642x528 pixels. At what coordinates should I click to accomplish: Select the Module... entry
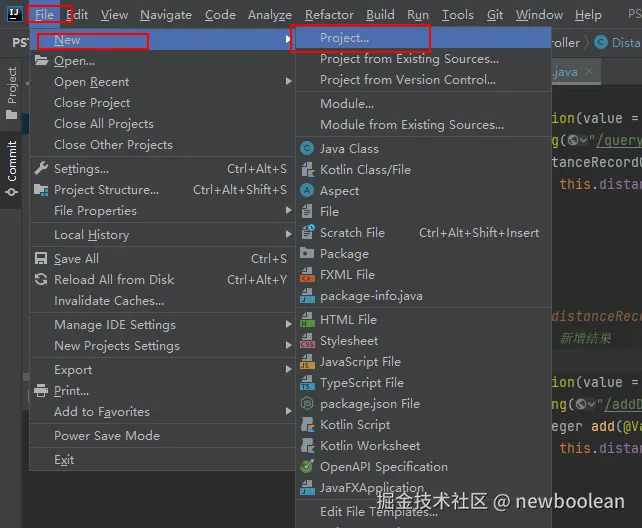pos(423,104)
